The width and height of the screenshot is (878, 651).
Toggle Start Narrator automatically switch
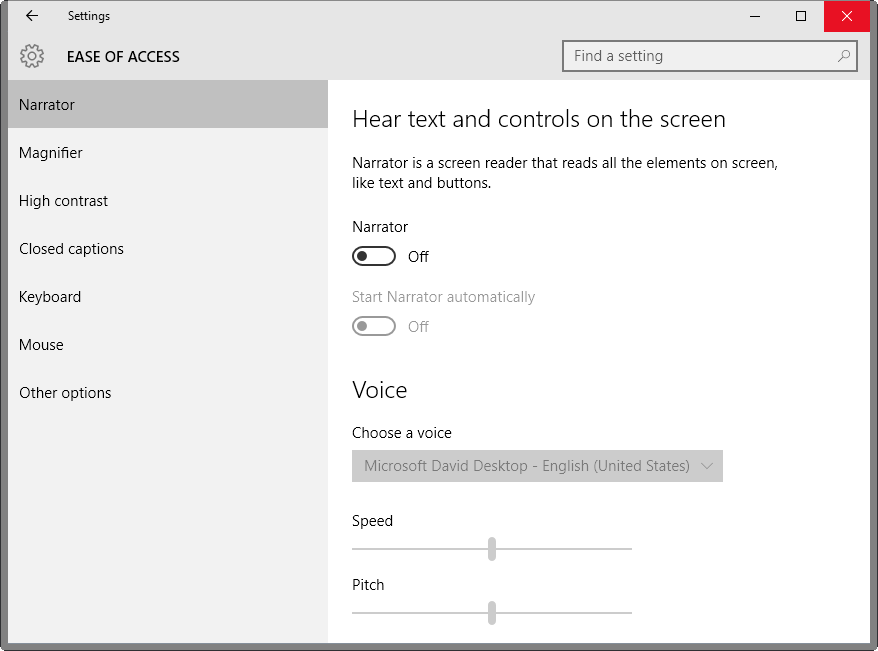pos(373,326)
